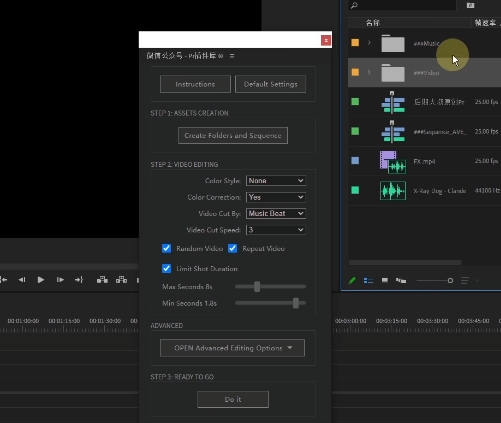Viewport: 501px width, 423px height.
Task: Click the plugin panel title tab
Action: 185,56
